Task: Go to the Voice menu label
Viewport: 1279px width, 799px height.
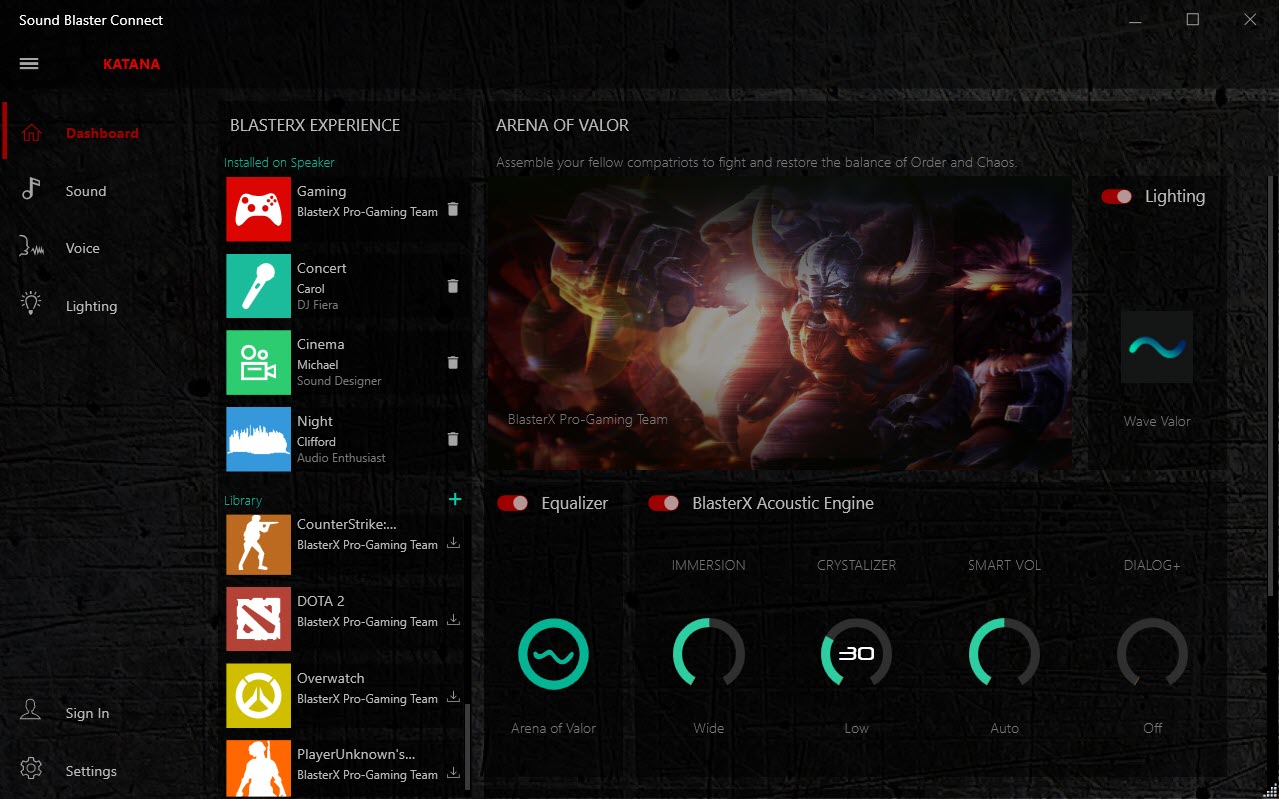Action: pos(83,248)
